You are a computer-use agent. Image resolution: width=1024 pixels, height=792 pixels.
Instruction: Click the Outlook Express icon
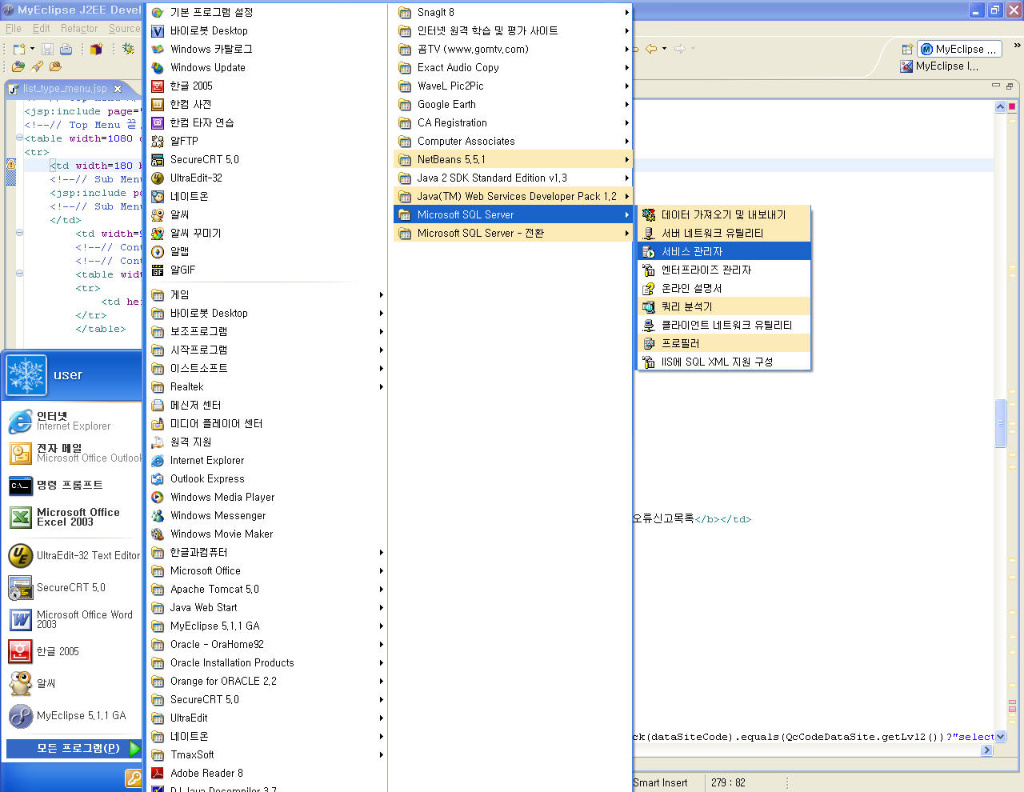(x=157, y=479)
